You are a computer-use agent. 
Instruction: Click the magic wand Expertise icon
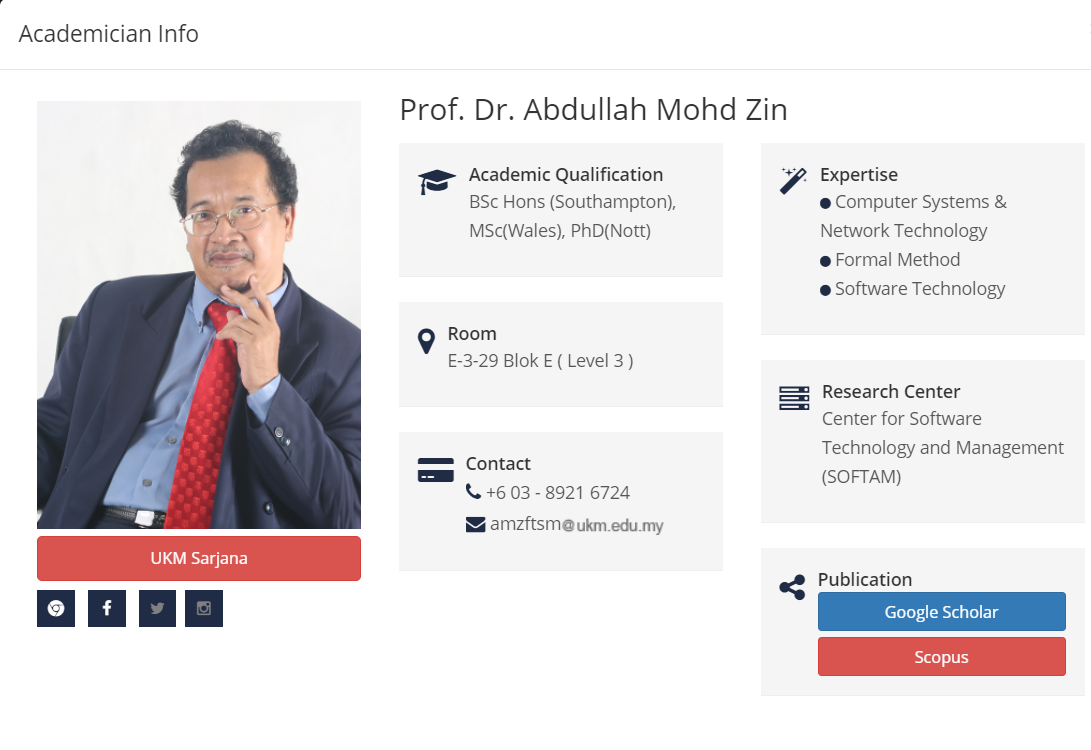[x=793, y=181]
